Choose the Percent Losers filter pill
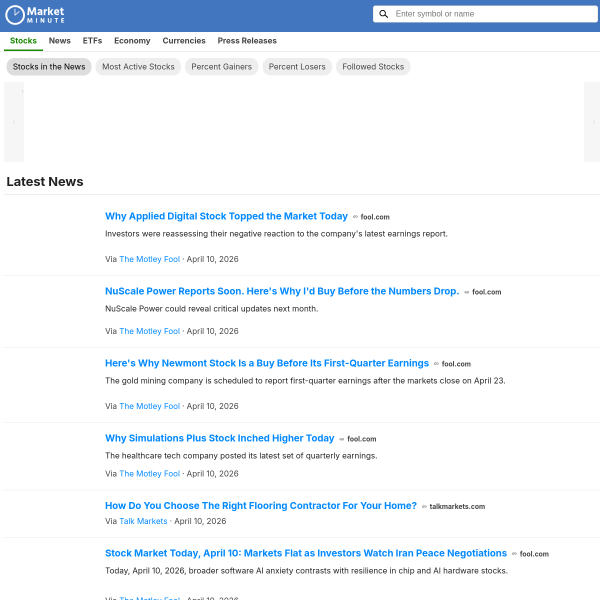The height and width of the screenshot is (600, 600). (297, 67)
